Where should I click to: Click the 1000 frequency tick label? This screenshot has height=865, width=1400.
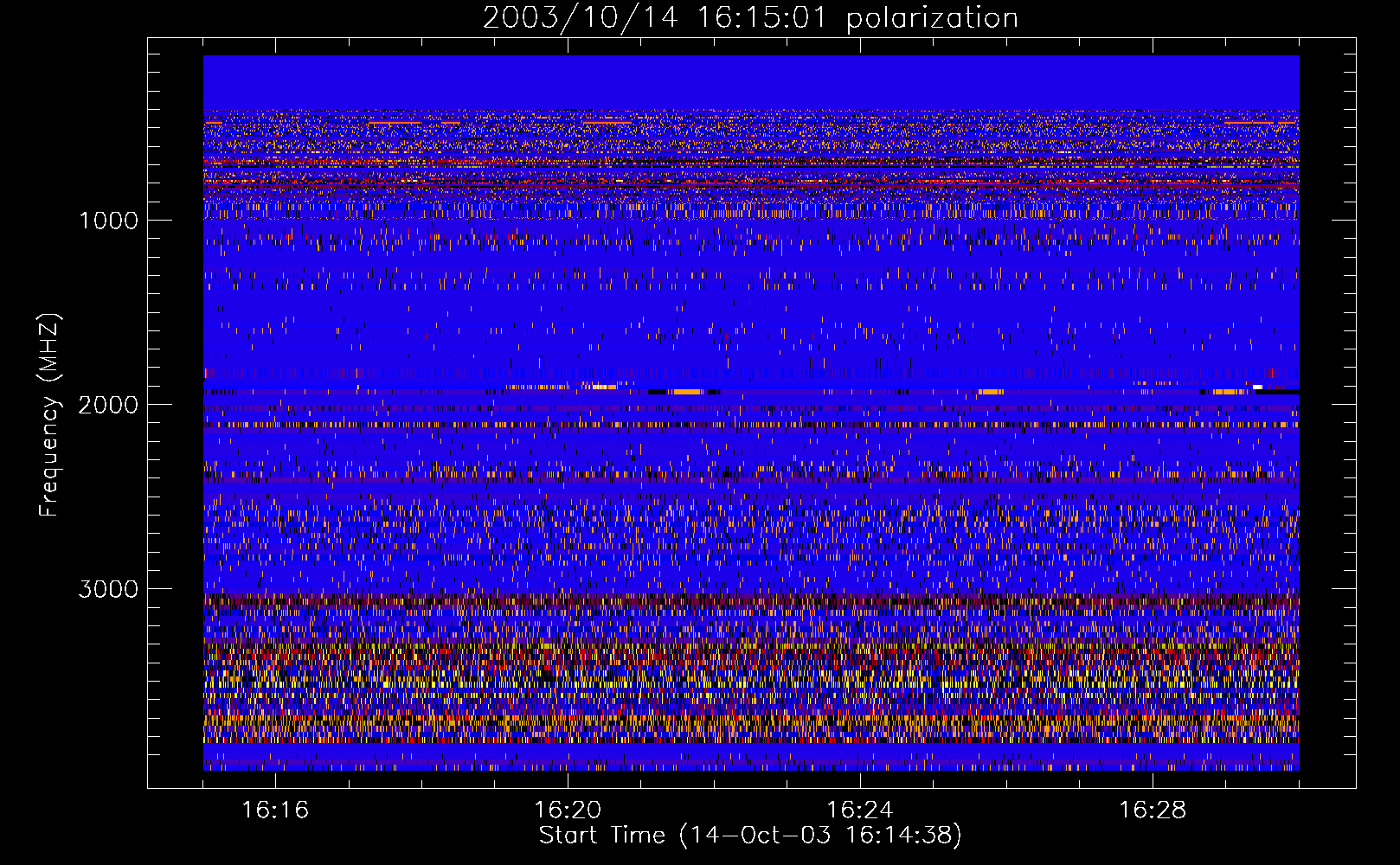pos(108,221)
